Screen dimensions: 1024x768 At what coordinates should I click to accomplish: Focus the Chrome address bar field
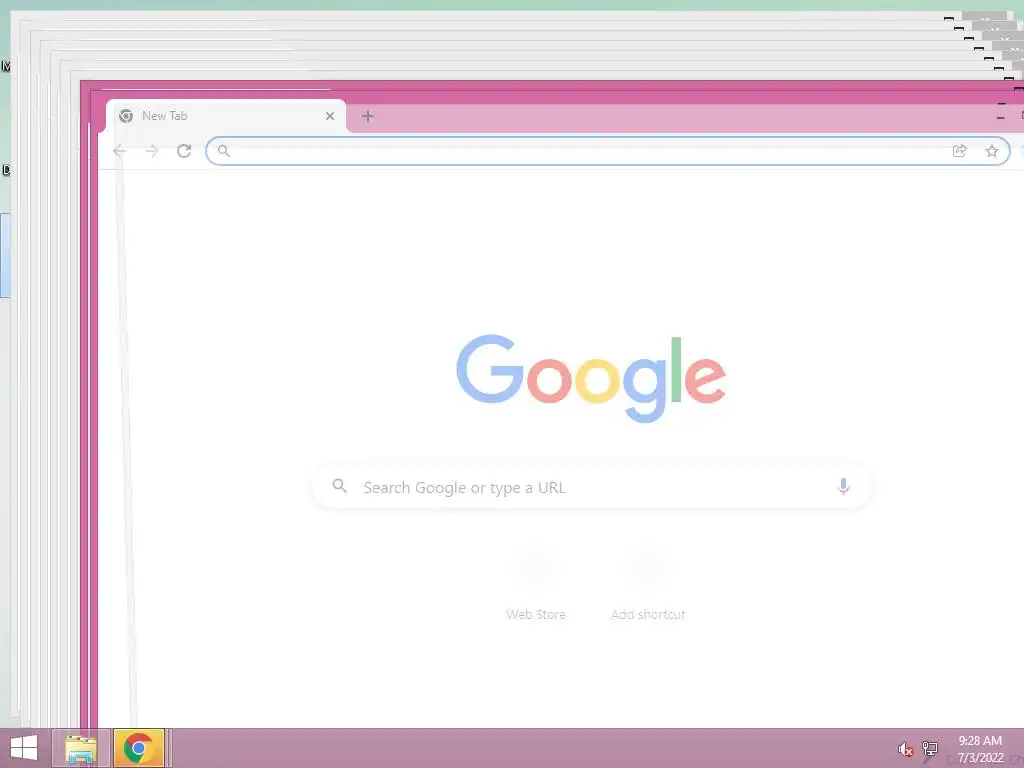pos(607,152)
